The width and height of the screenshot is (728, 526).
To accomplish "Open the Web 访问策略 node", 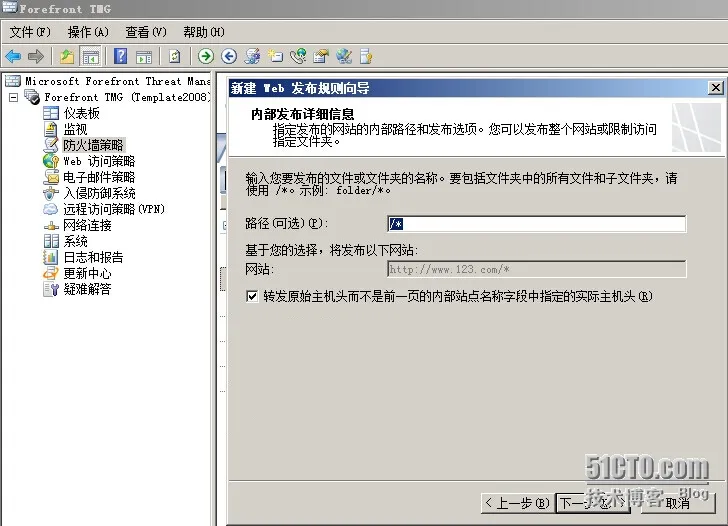I will [x=99, y=161].
